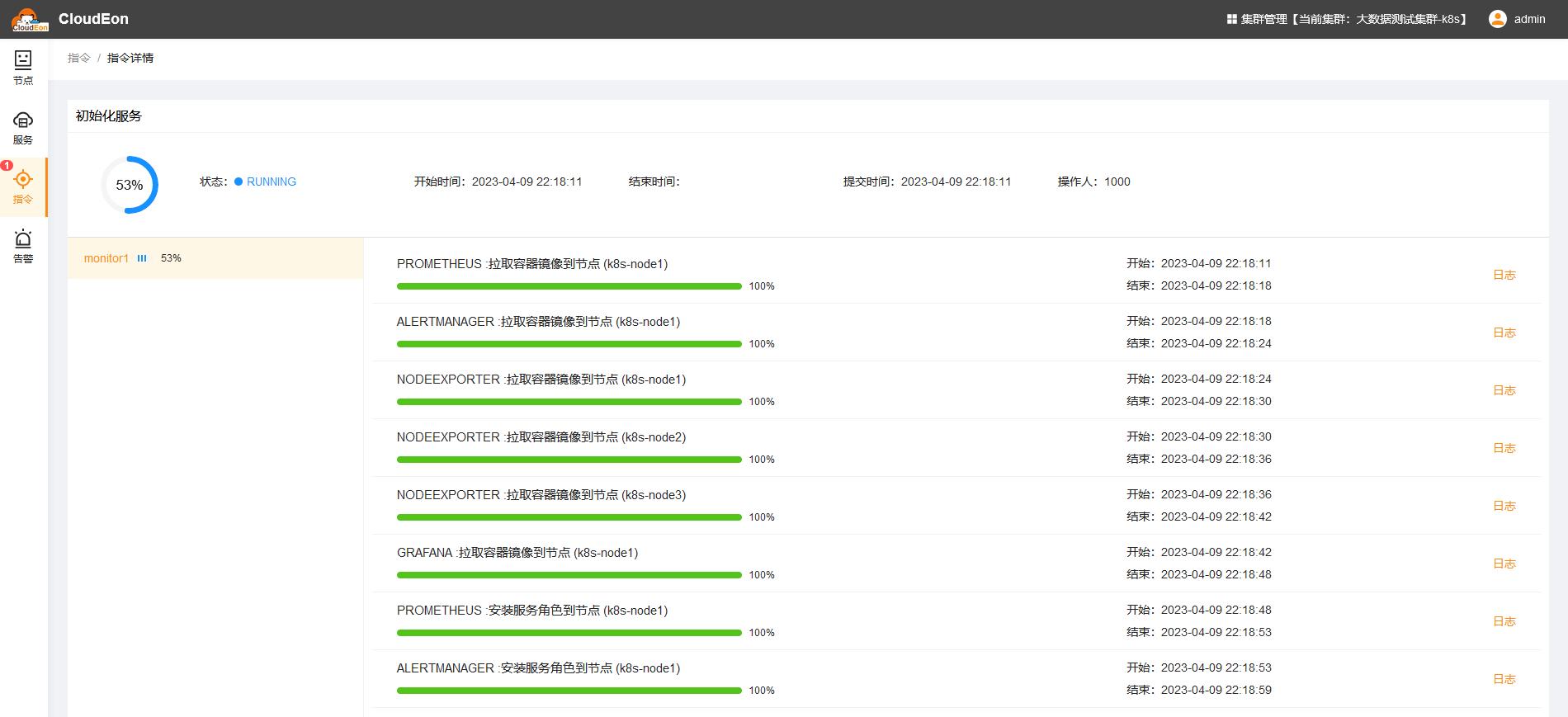Image resolution: width=1568 pixels, height=717 pixels.
Task: Click the RUNNING status text
Action: [x=272, y=182]
